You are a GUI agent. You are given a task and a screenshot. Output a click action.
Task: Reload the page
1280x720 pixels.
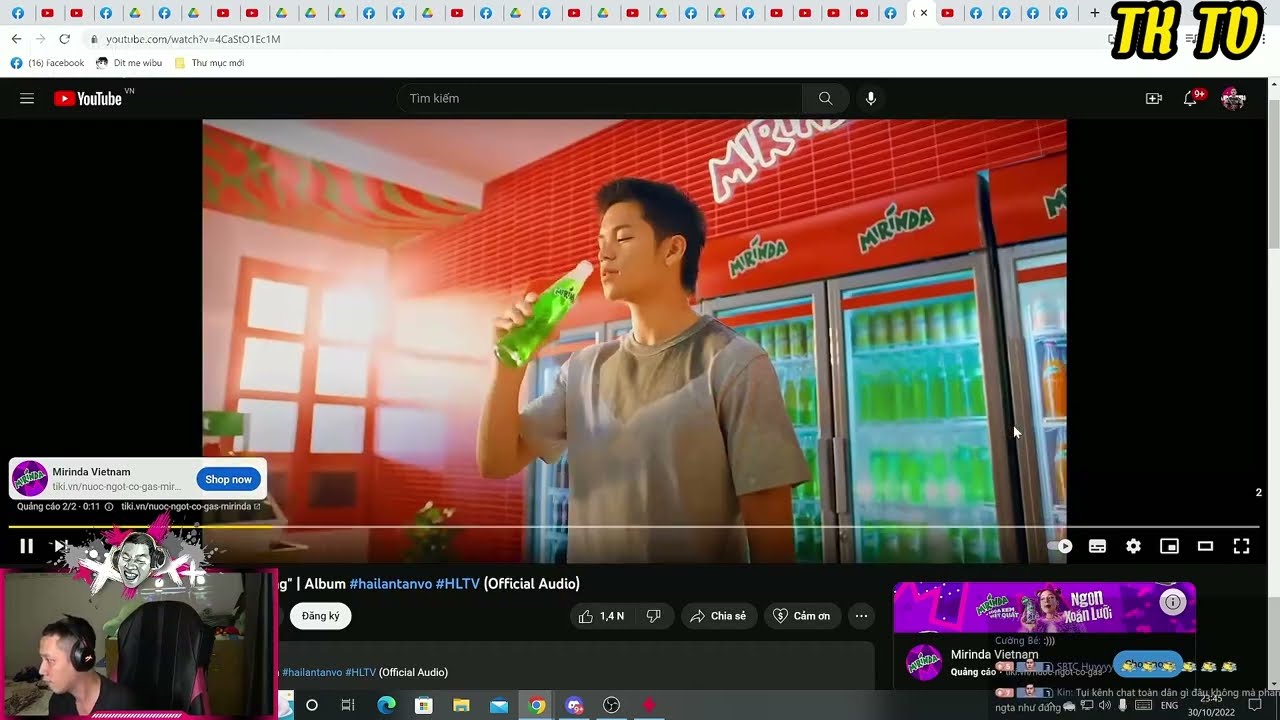click(64, 39)
